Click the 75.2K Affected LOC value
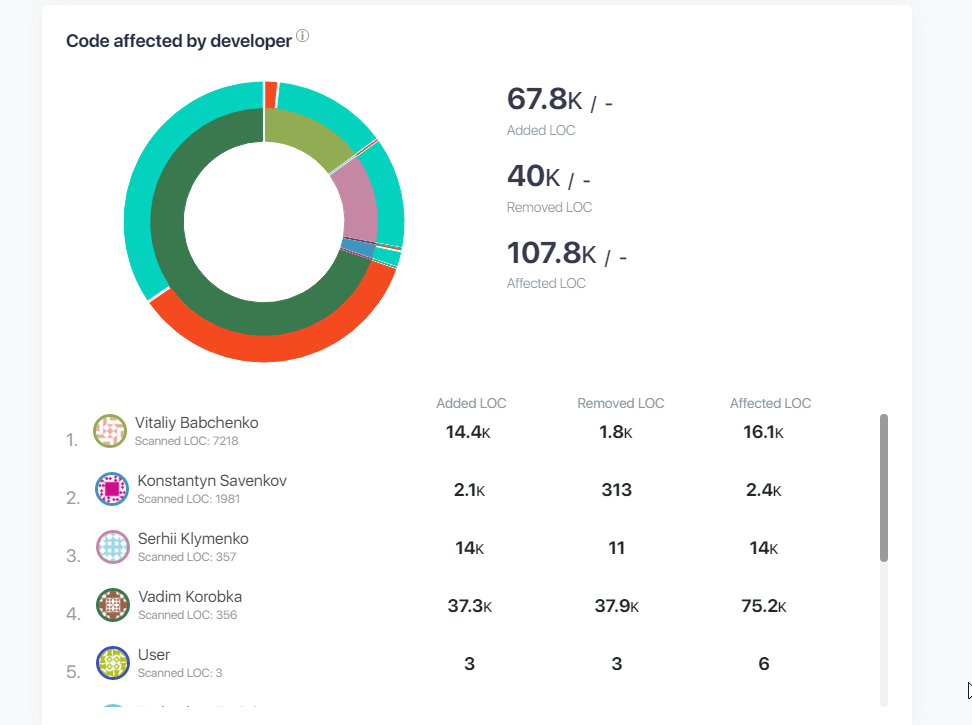 tap(768, 606)
